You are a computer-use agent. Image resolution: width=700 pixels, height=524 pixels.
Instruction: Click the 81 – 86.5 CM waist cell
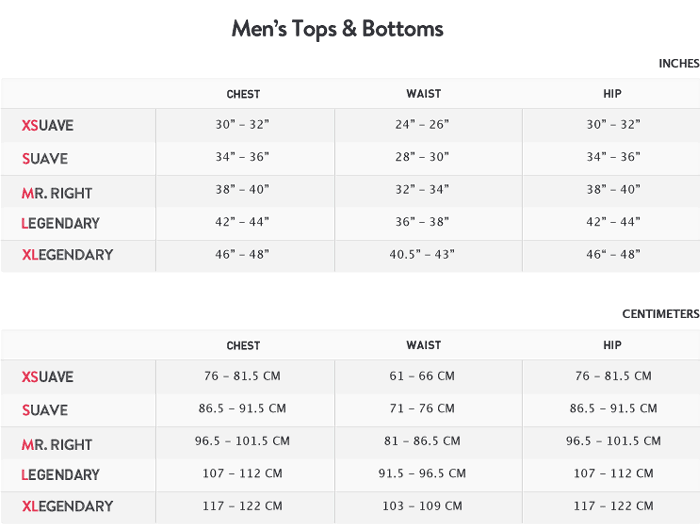click(x=423, y=441)
